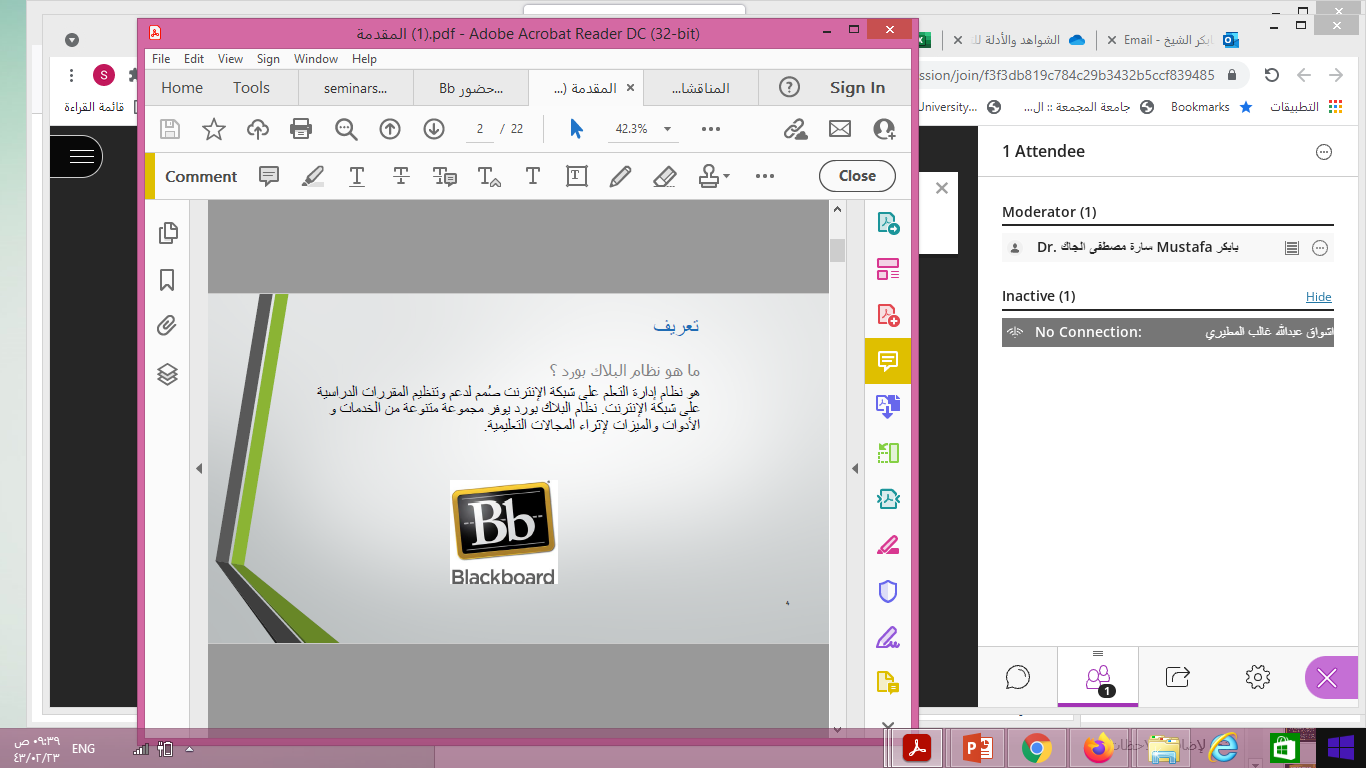Choose the insert text at cursor tool
Viewport: 1366px width, 768px height.
pyautogui.click(x=489, y=176)
